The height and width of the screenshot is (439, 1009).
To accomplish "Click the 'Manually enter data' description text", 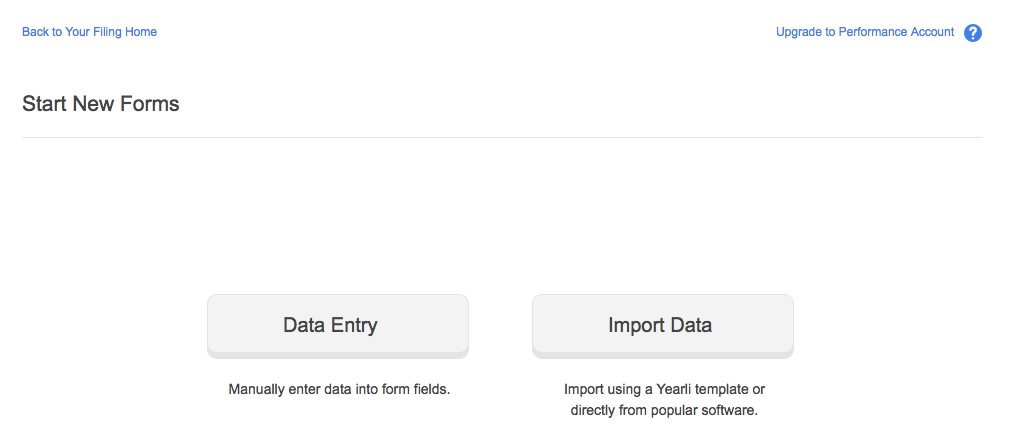I will (339, 389).
